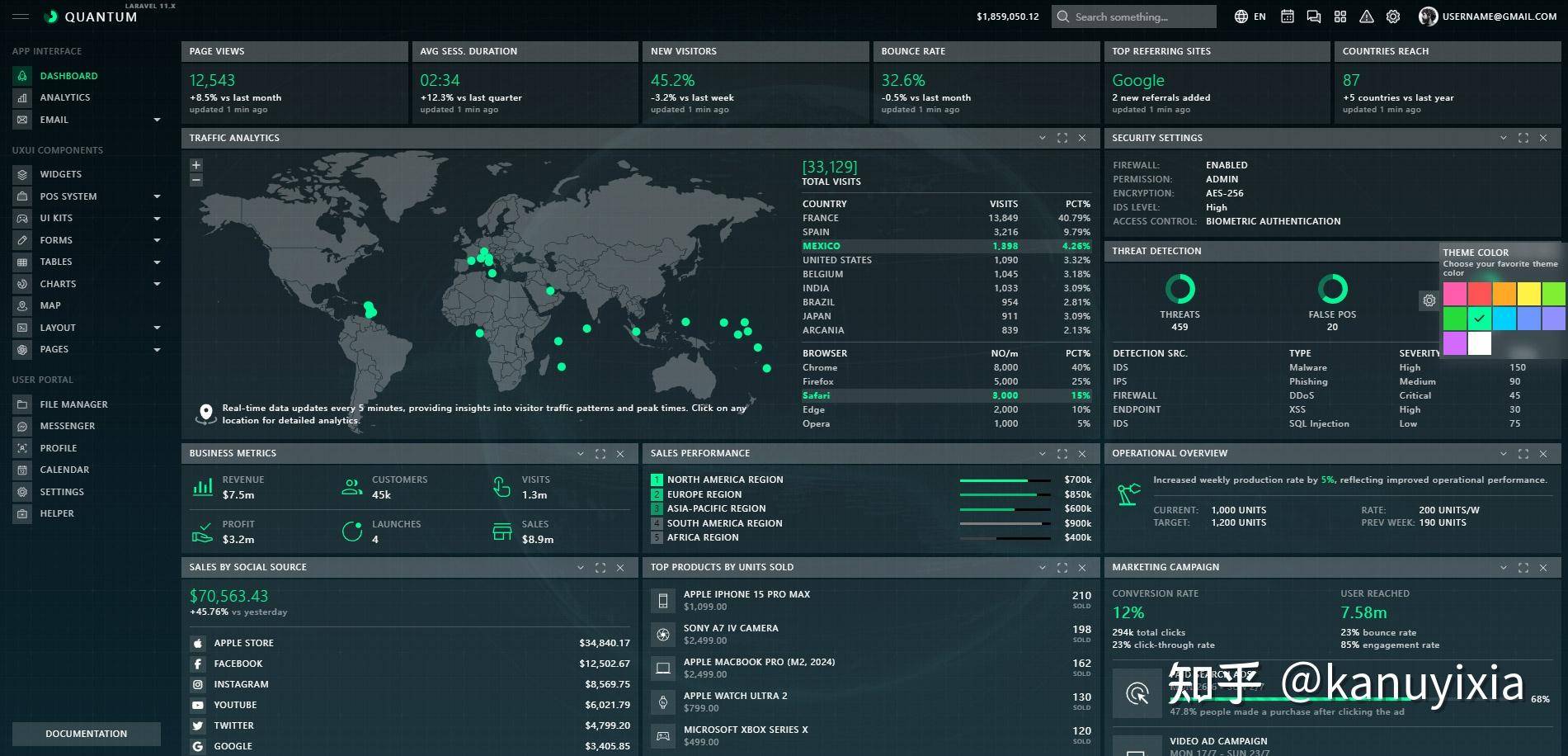The width and height of the screenshot is (1568, 756).
Task: Click the Sony A7 IV camera icon
Action: (662, 634)
